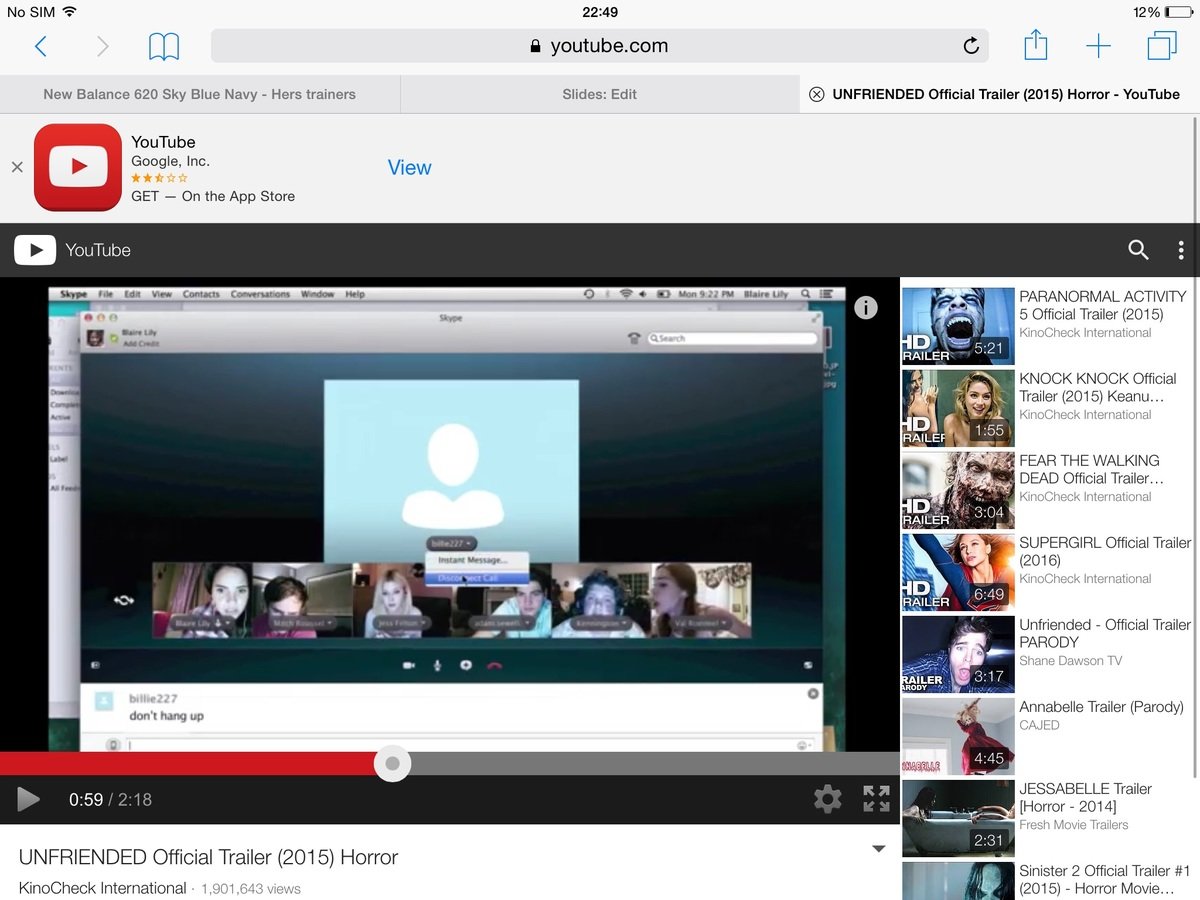Screen dimensions: 1200x900
Task: Open PARANORMAL ACTIVITY 5 trailer thumbnail
Action: pyautogui.click(x=958, y=326)
